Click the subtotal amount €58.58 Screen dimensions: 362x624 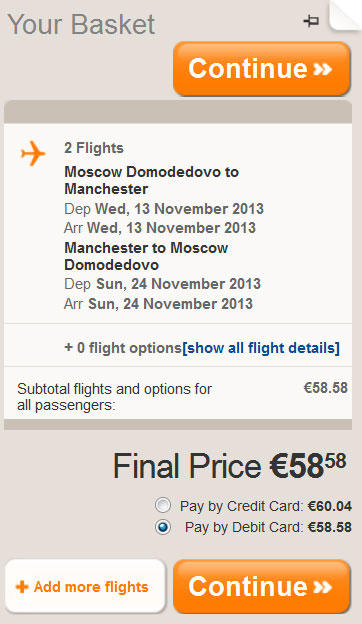click(x=325, y=388)
